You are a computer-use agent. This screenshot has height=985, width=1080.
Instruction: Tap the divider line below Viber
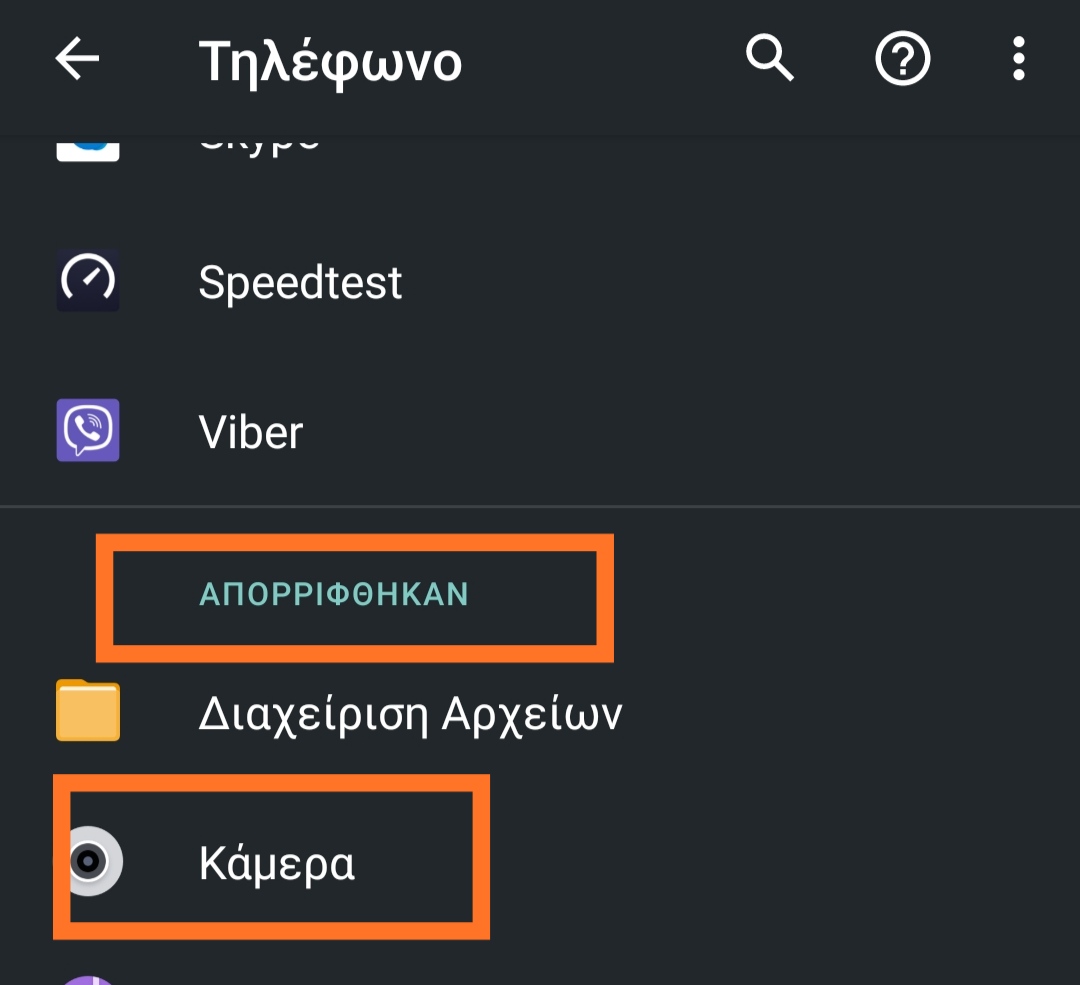click(x=540, y=507)
